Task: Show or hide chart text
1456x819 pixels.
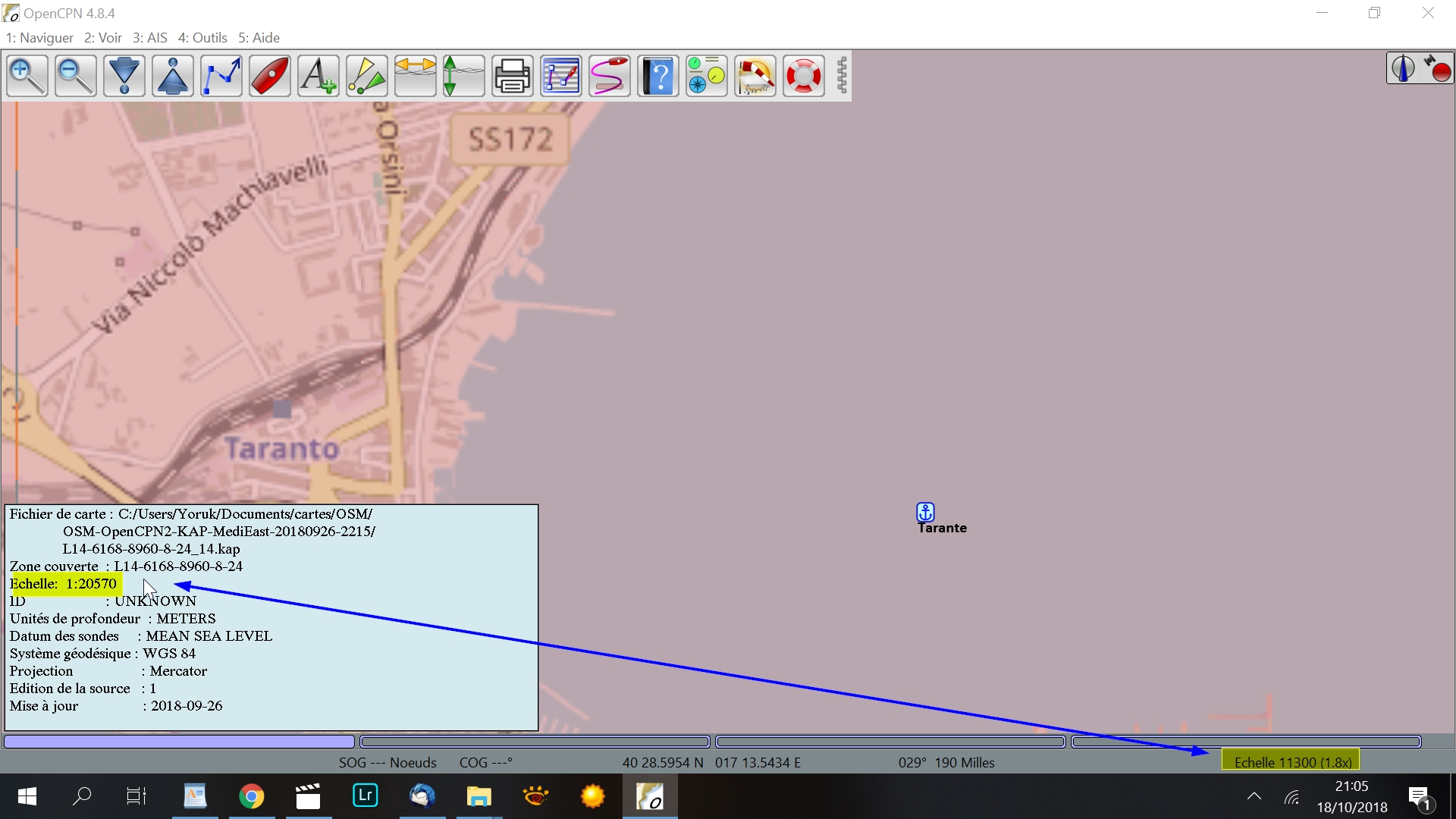Action: pos(318,76)
